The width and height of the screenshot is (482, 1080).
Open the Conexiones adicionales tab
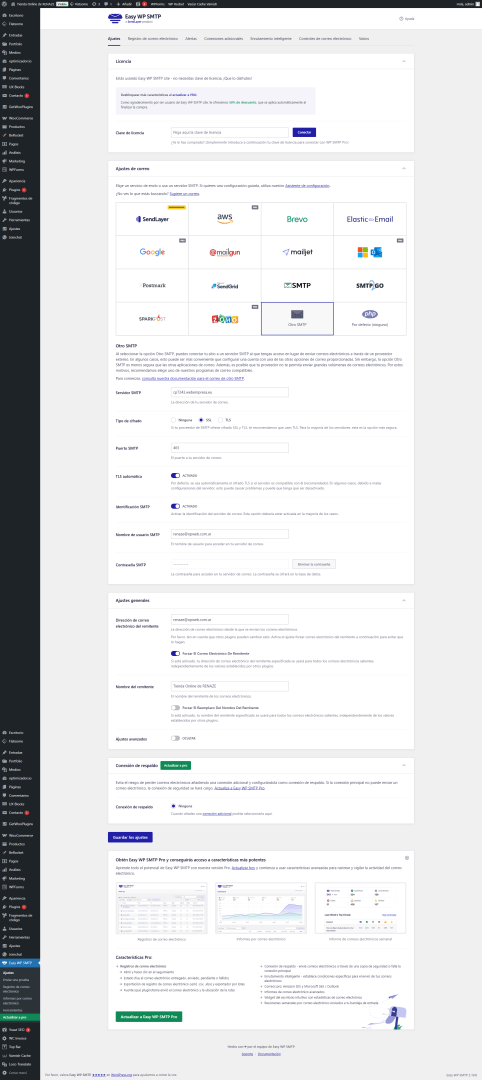[x=224, y=39]
